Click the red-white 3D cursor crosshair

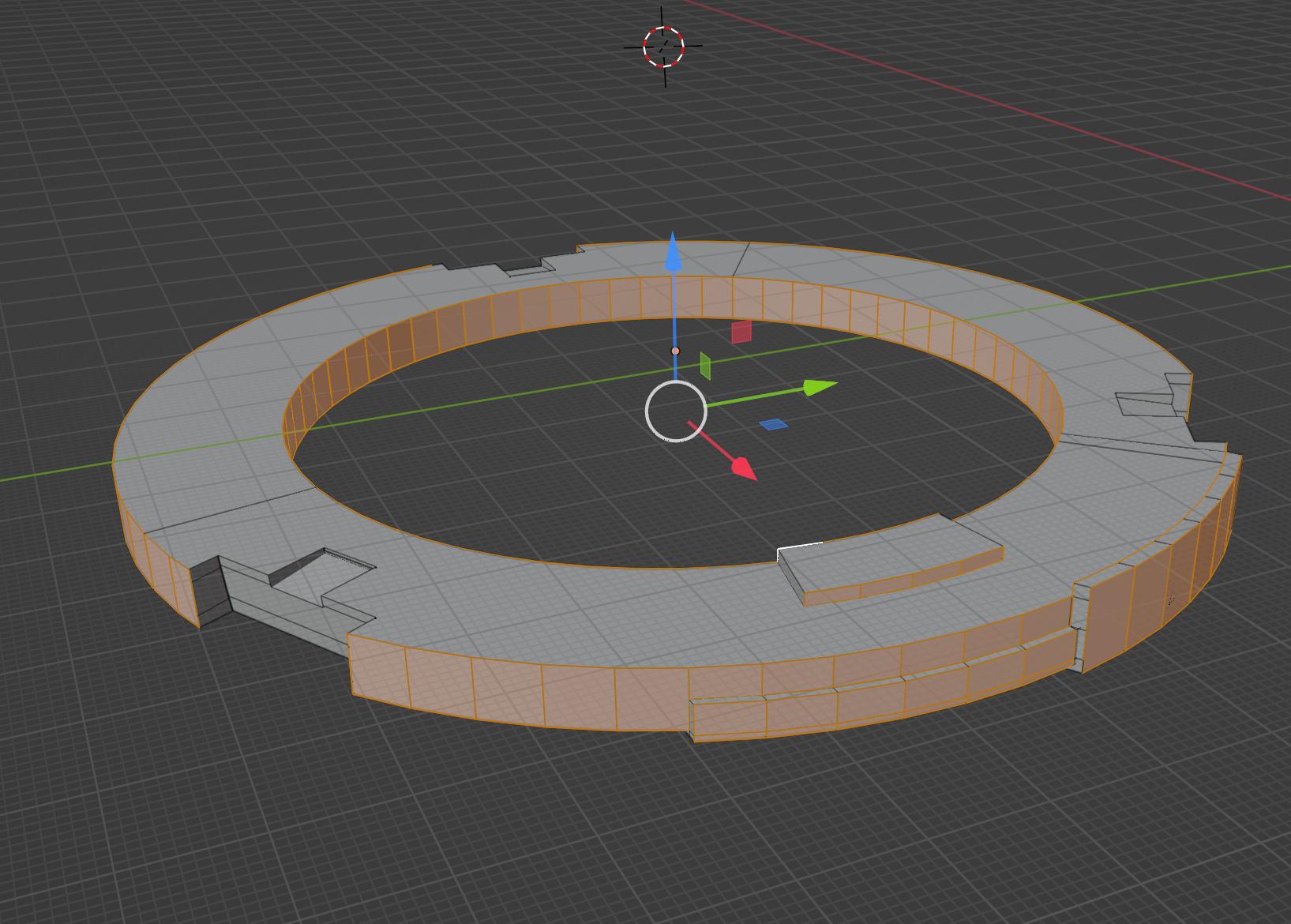click(663, 46)
